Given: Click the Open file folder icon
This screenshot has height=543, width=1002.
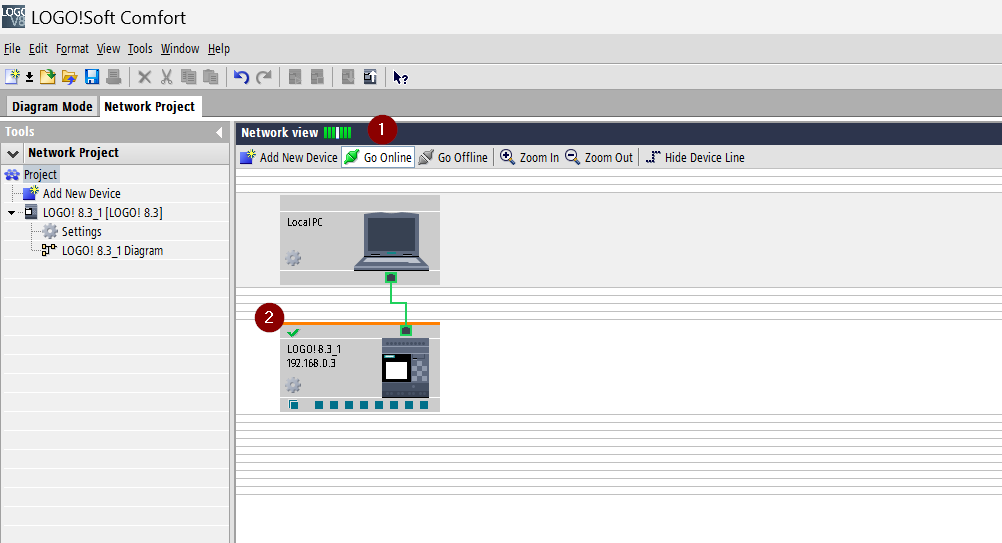Looking at the screenshot, I should [x=48, y=77].
